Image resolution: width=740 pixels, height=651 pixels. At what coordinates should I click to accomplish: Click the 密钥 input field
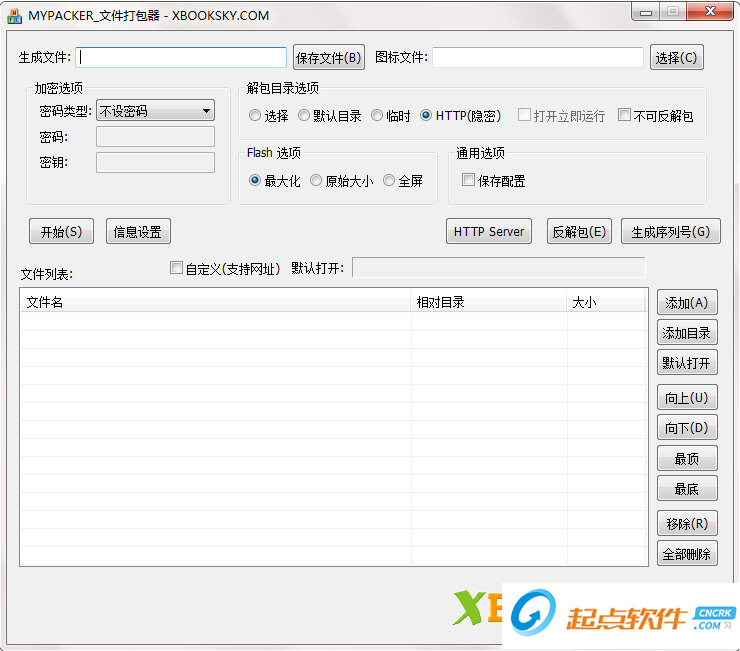[155, 162]
